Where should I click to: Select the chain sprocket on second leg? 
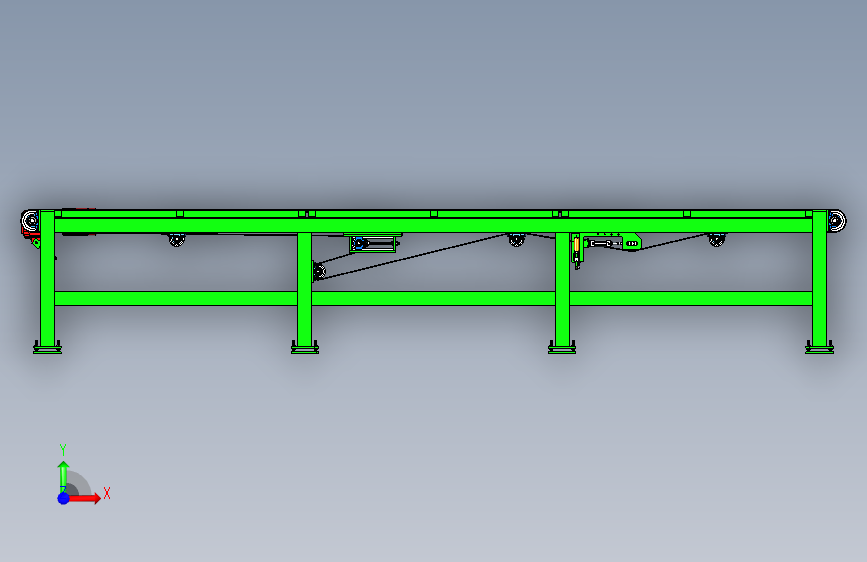coord(319,272)
